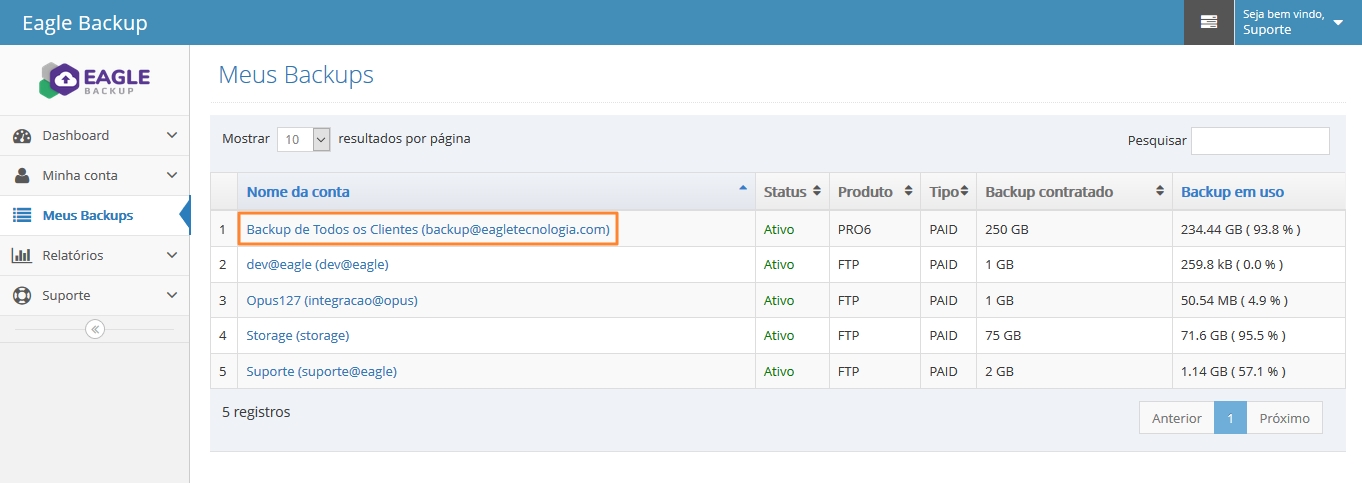Image resolution: width=1362 pixels, height=483 pixels.
Task: Sort by Backup contratado column
Action: tap(1074, 192)
